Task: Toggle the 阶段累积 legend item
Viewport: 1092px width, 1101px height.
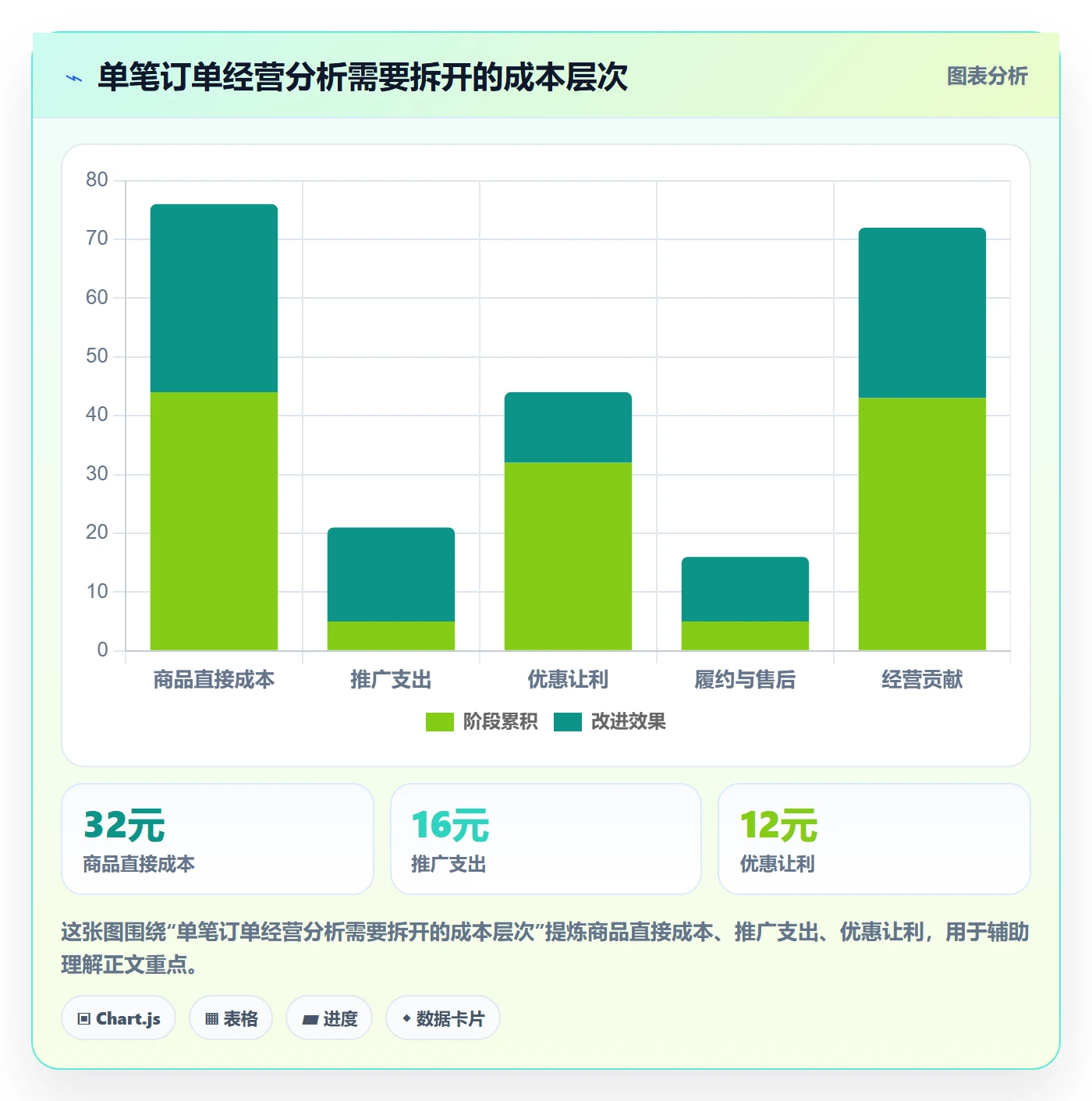Action: point(481,722)
